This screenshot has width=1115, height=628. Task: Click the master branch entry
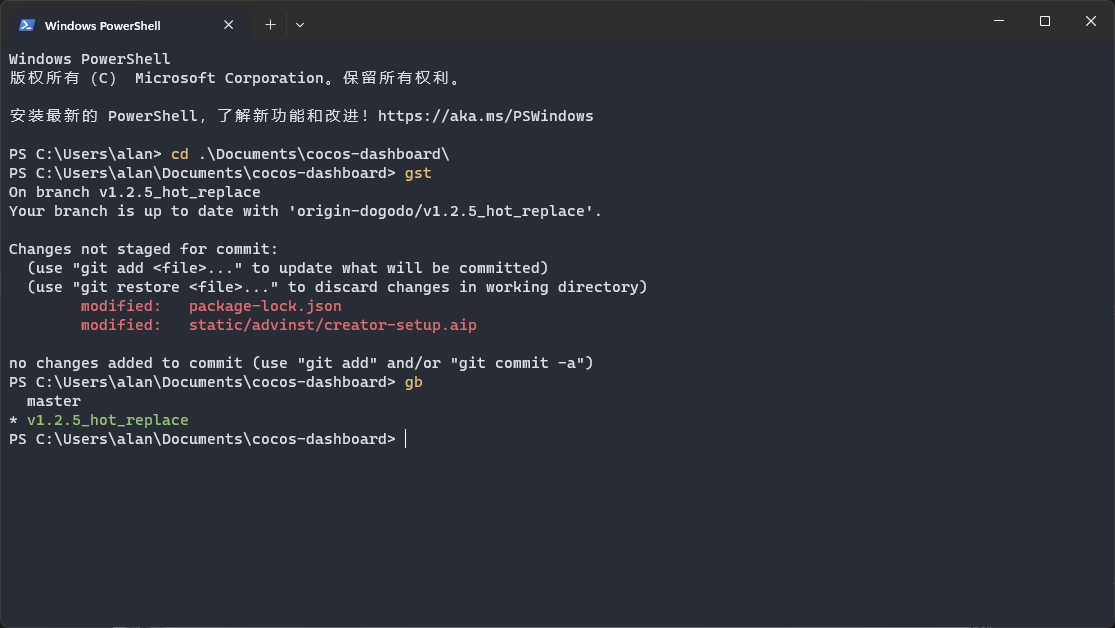(53, 401)
